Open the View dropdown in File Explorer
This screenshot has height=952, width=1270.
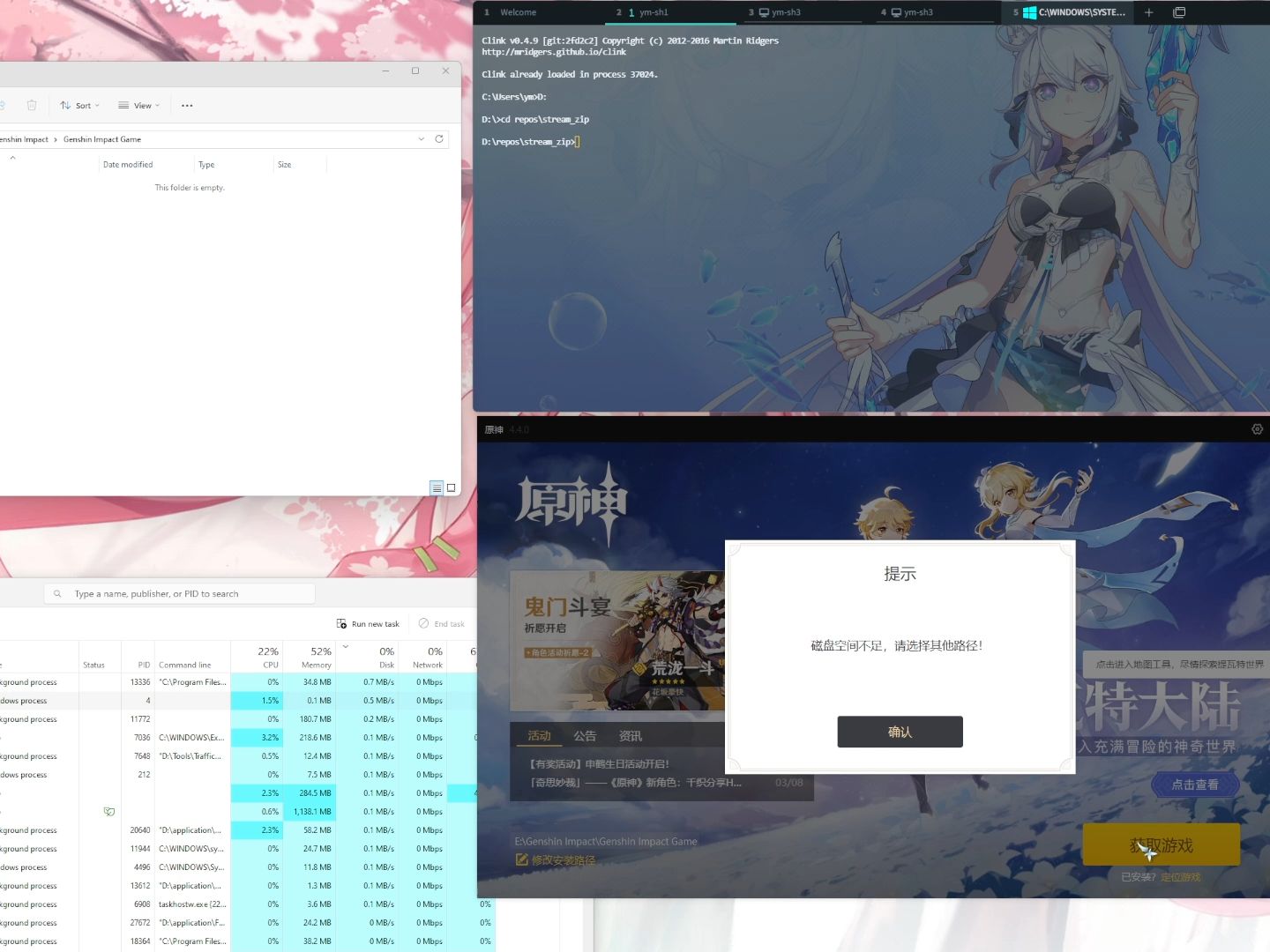click(x=139, y=106)
